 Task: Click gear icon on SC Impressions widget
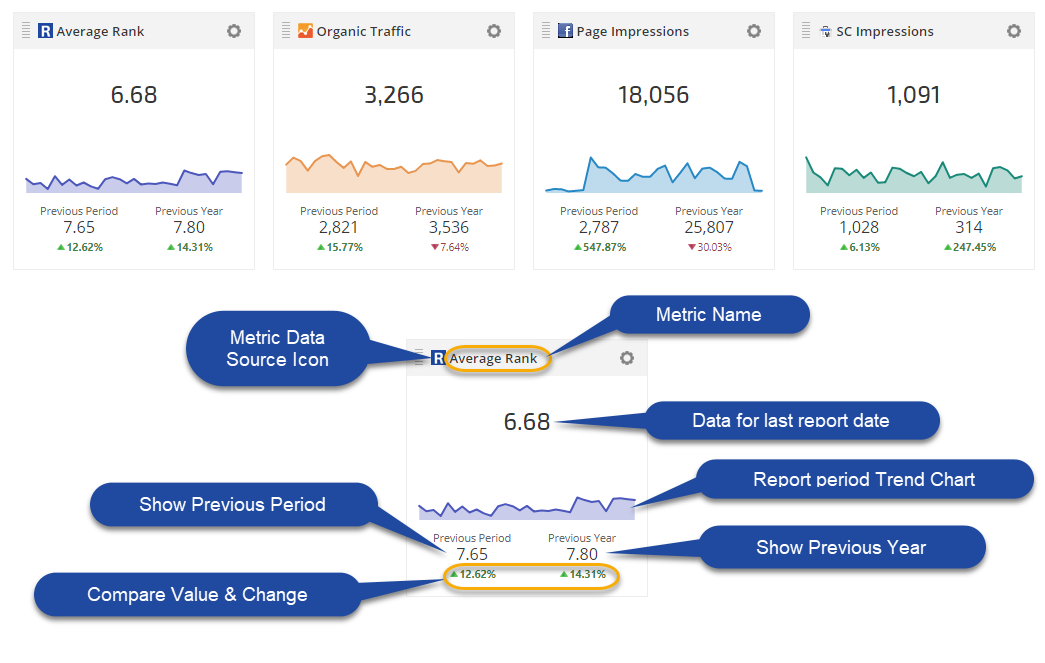tap(1014, 31)
